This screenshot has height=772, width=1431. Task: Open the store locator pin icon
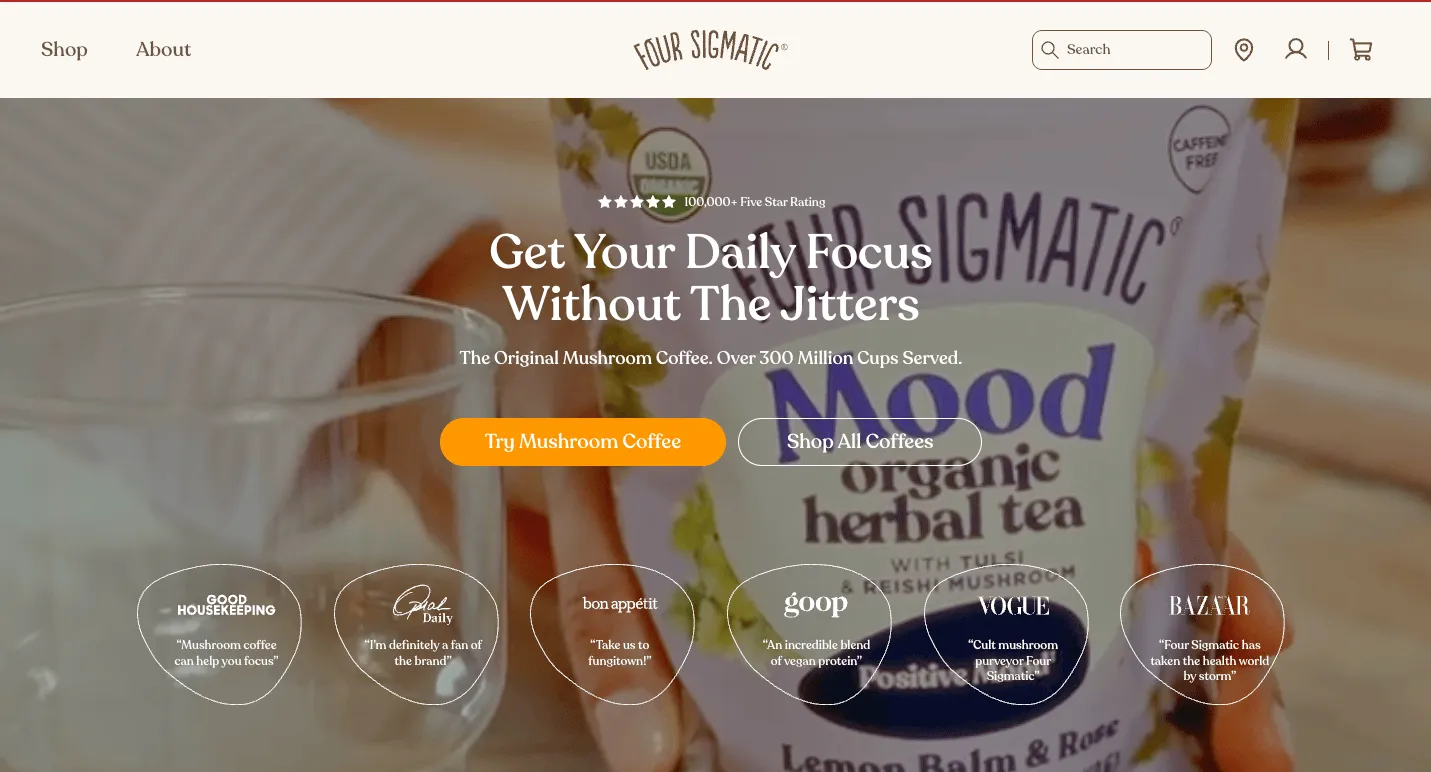coord(1244,50)
